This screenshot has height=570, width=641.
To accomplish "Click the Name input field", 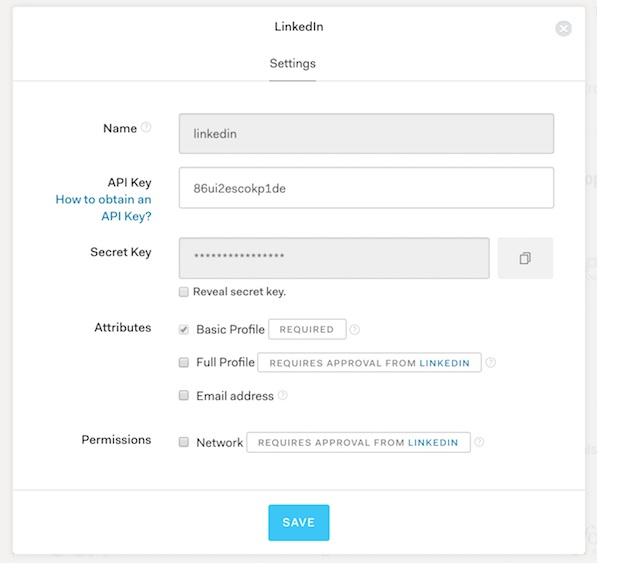I will click(x=366, y=134).
